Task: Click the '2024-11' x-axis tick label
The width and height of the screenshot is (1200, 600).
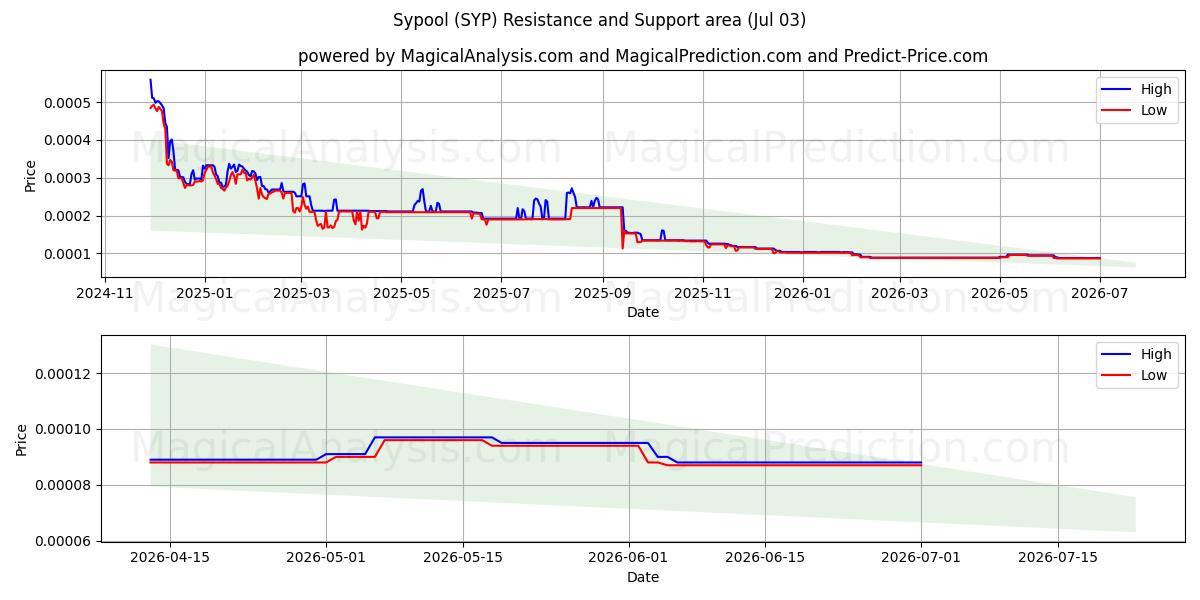Action: point(106,293)
